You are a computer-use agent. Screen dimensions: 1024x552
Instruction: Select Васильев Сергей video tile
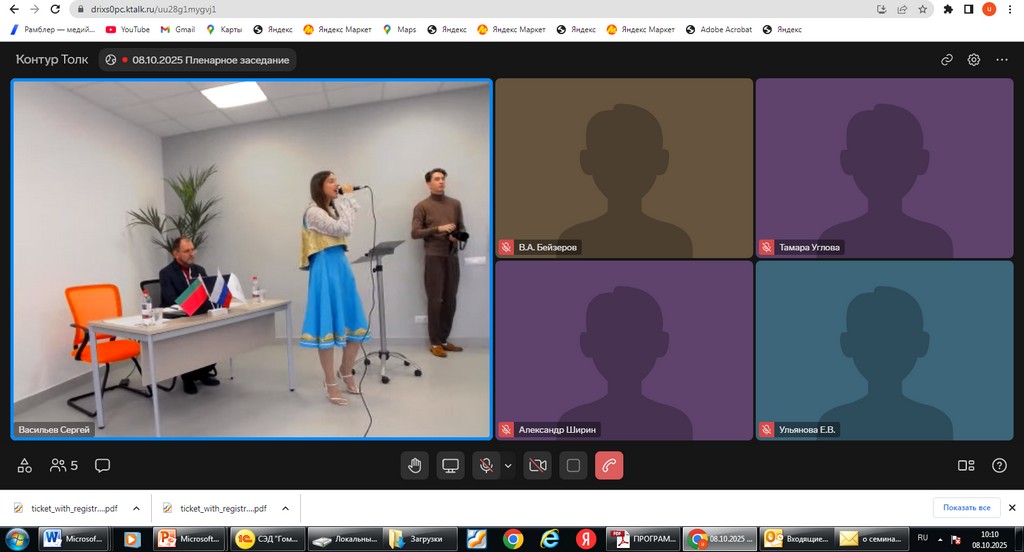pos(251,260)
